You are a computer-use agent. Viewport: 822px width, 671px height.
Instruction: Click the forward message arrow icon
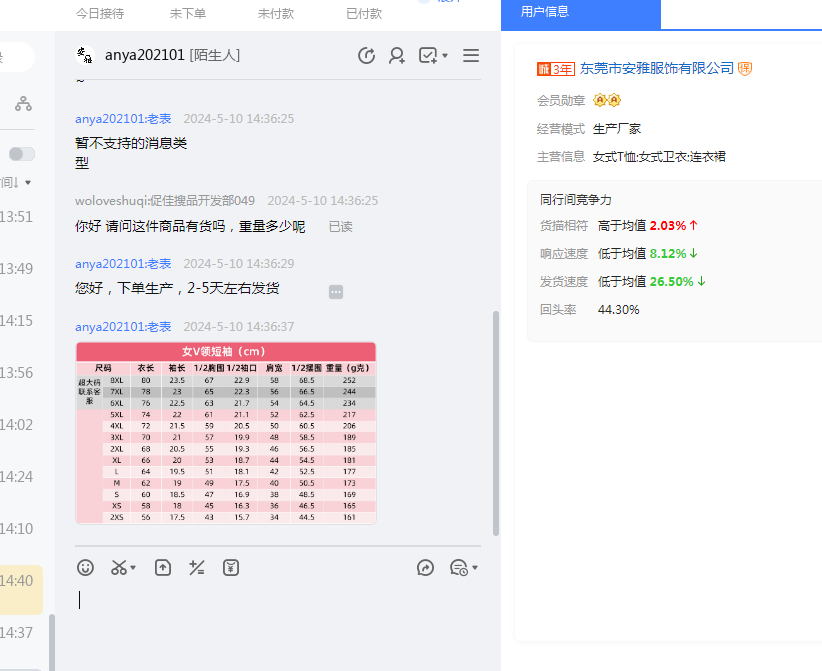pos(425,567)
